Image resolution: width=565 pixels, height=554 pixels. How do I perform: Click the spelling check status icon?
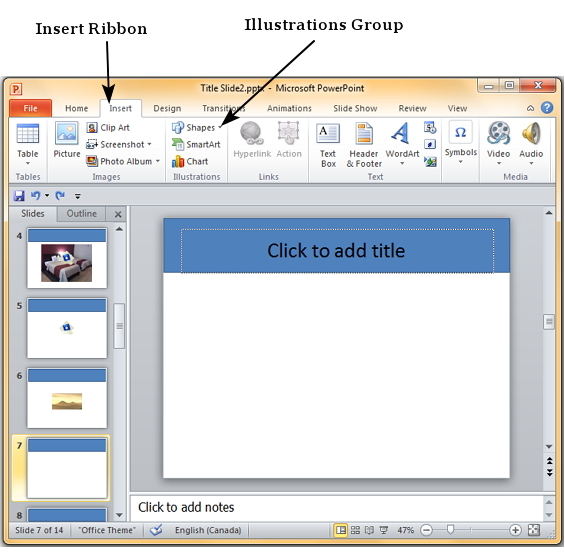pyautogui.click(x=156, y=530)
